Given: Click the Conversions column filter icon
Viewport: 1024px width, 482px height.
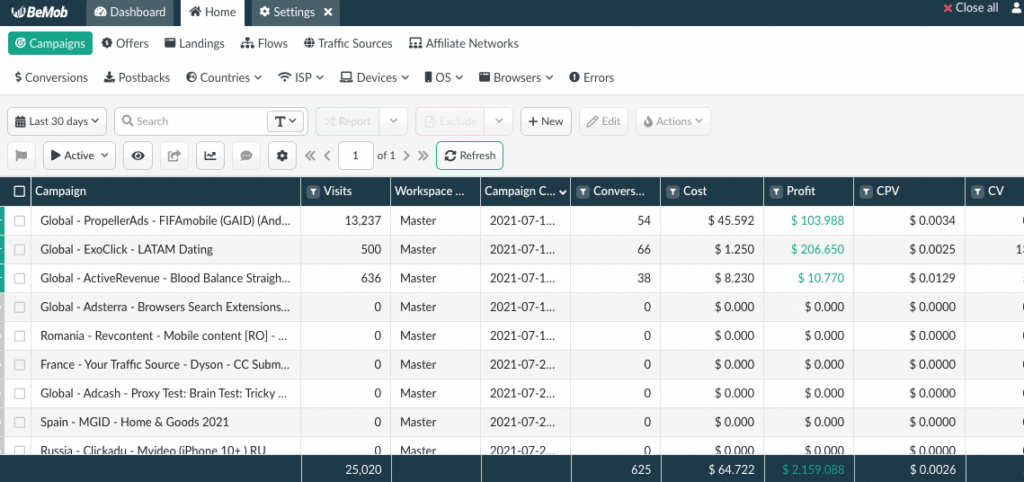Looking at the screenshot, I should click(x=583, y=191).
